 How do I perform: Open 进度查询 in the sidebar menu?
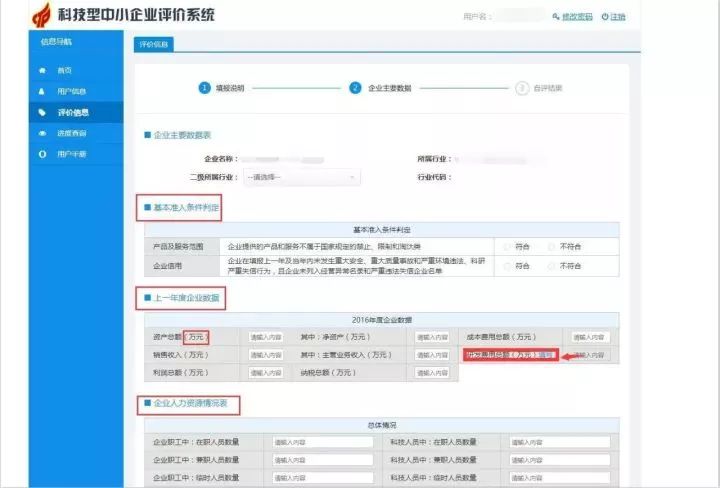[72, 133]
